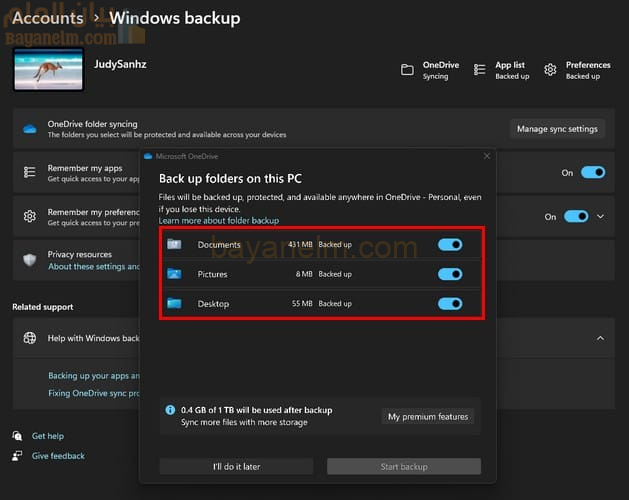Open Learn more about folder backup link
This screenshot has width=629, height=500.
[219, 220]
